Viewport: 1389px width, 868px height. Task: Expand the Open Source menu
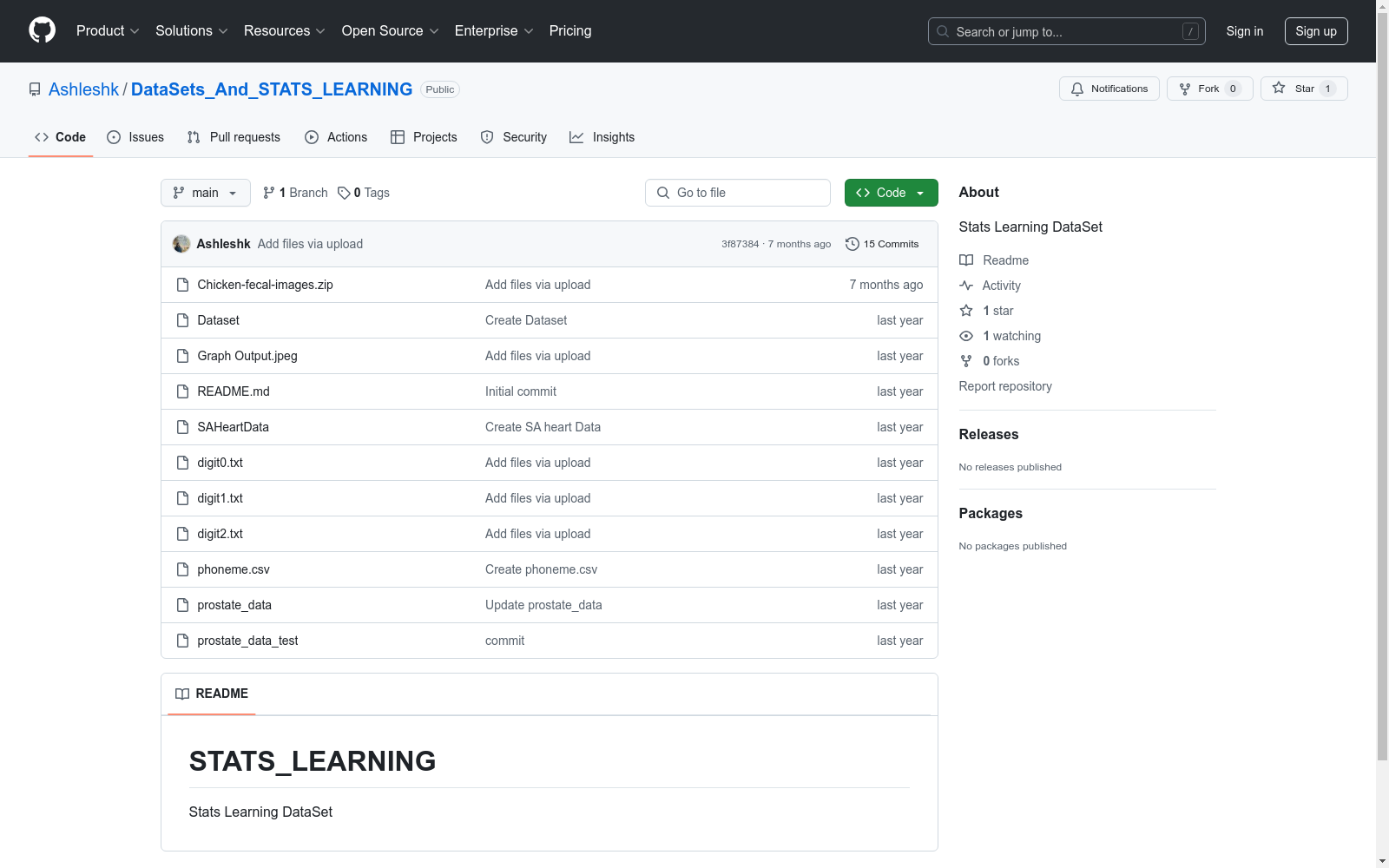pos(391,31)
